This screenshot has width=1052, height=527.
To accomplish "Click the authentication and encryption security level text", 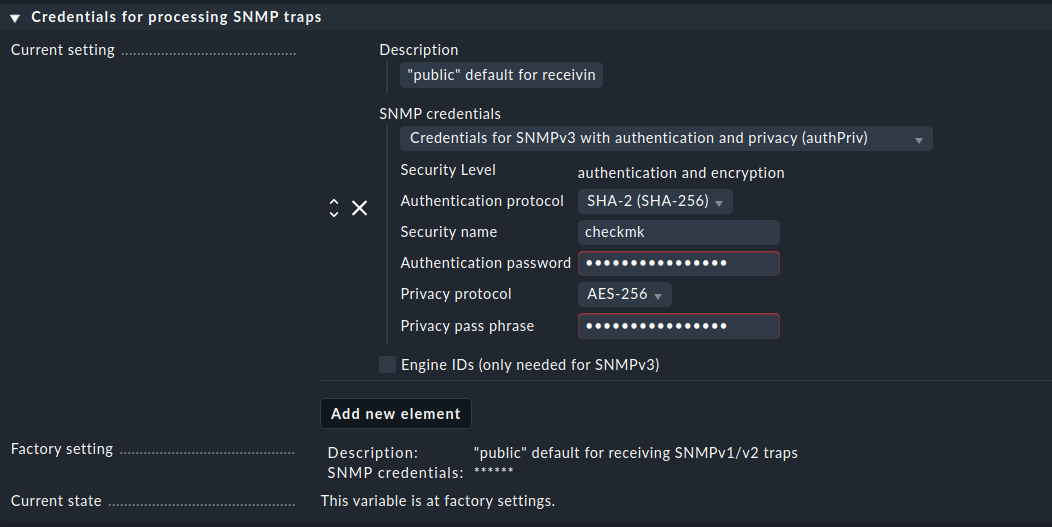I will click(681, 173).
